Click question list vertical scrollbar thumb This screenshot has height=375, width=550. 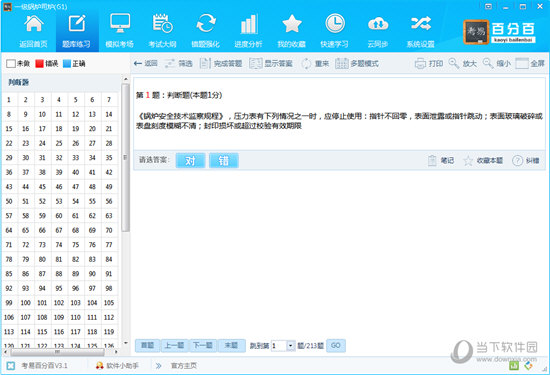point(125,158)
